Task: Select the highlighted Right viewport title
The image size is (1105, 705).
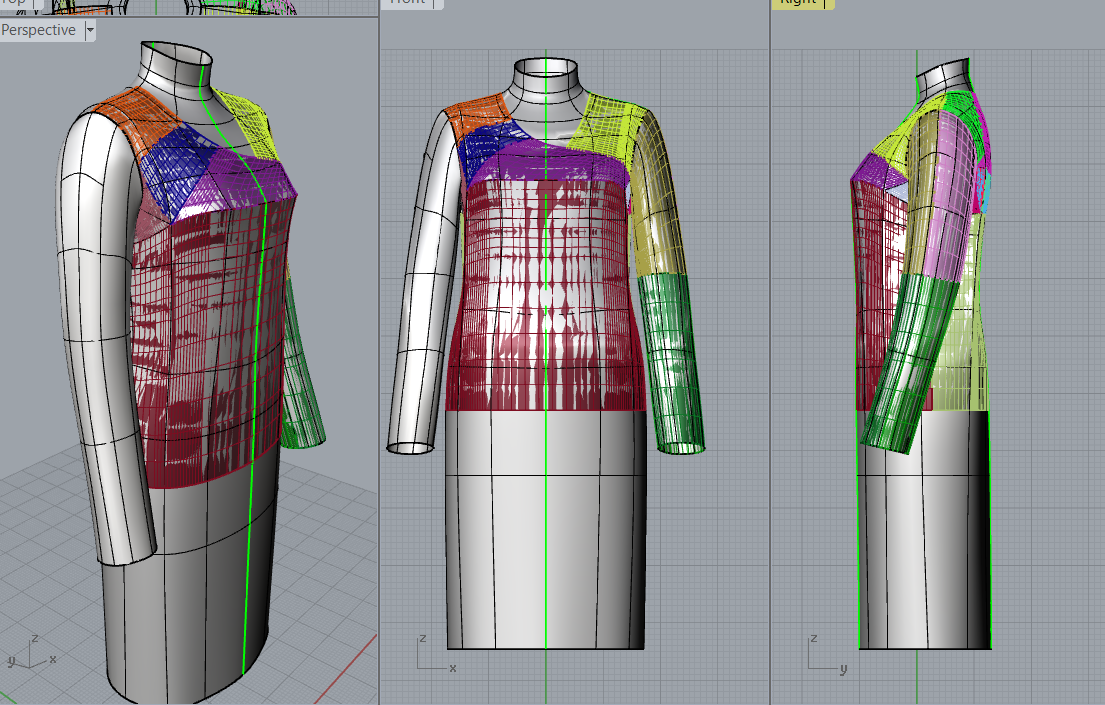Action: click(x=799, y=3)
